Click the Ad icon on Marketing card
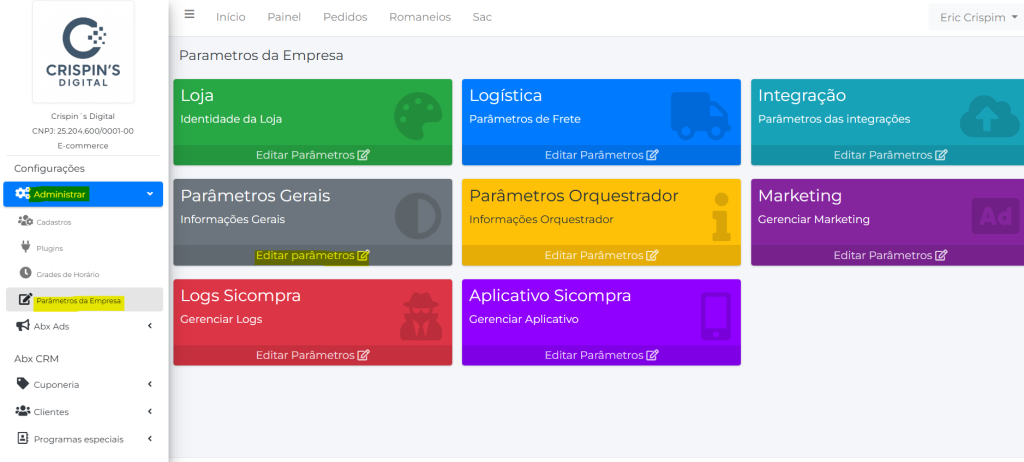Viewport: 1024px width, 462px height. [995, 216]
